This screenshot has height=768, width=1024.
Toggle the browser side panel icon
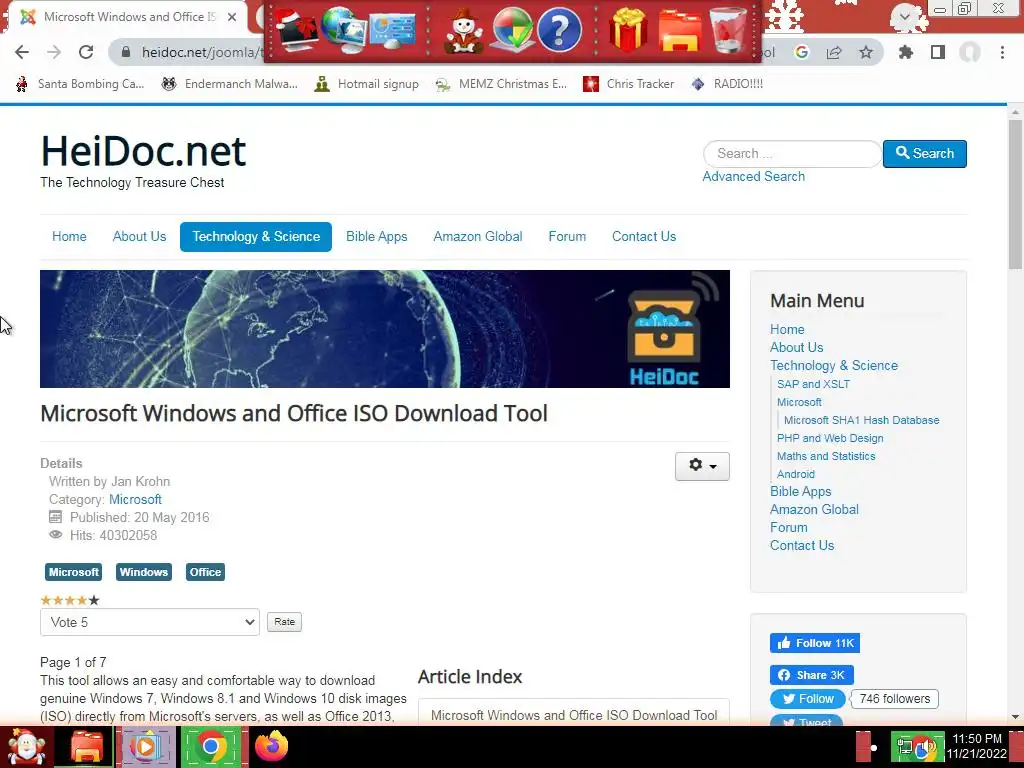[x=938, y=52]
